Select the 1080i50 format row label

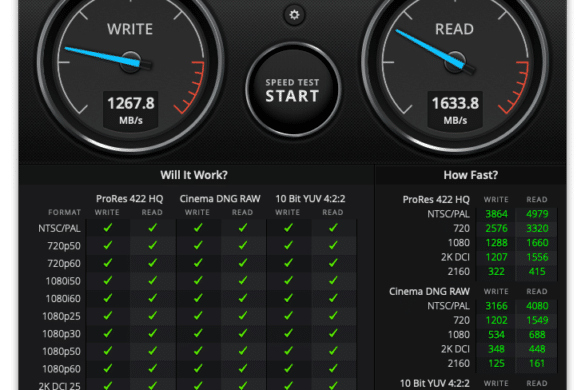63,281
